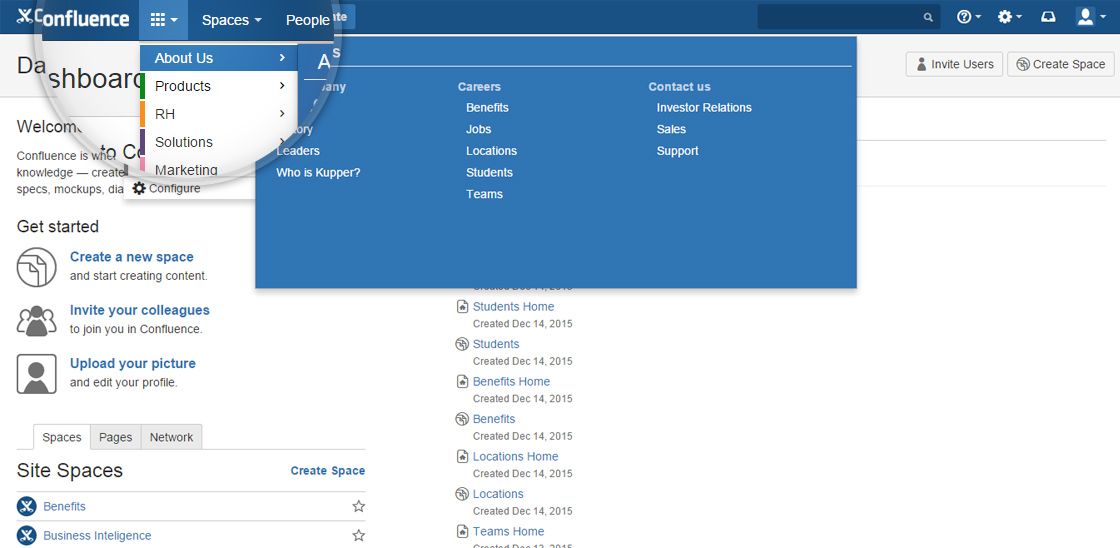The width and height of the screenshot is (1120, 548).
Task: Click the Configure link under menu
Action: 174,189
